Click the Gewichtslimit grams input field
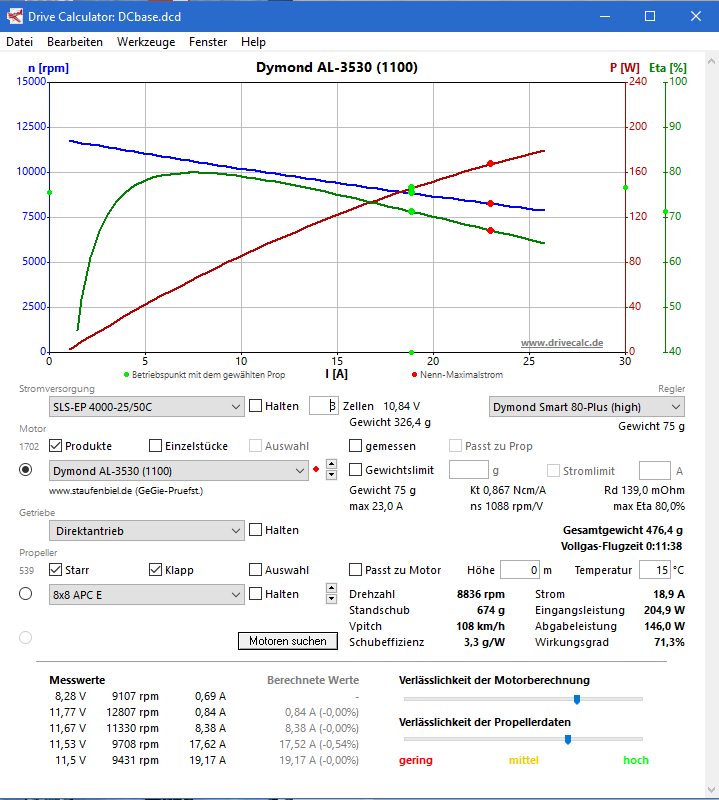 pos(468,470)
